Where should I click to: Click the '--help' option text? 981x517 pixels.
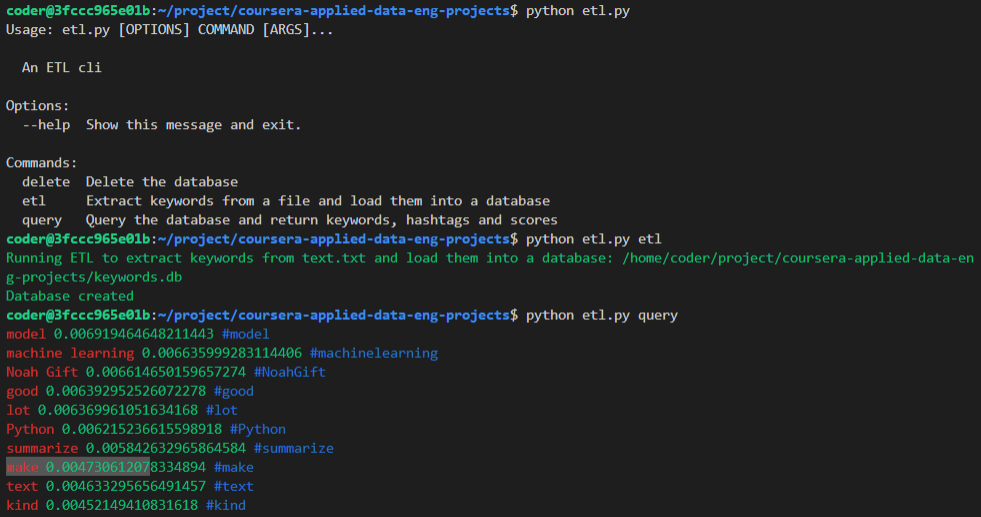(x=46, y=125)
